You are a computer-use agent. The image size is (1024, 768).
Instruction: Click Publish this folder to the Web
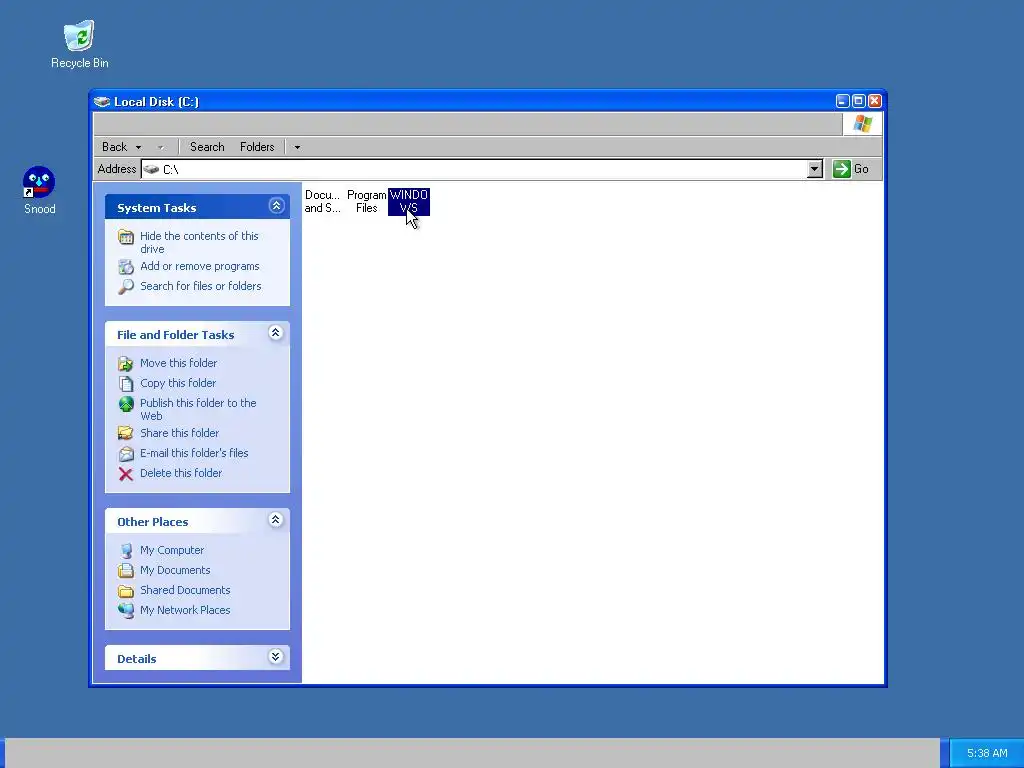[198, 409]
